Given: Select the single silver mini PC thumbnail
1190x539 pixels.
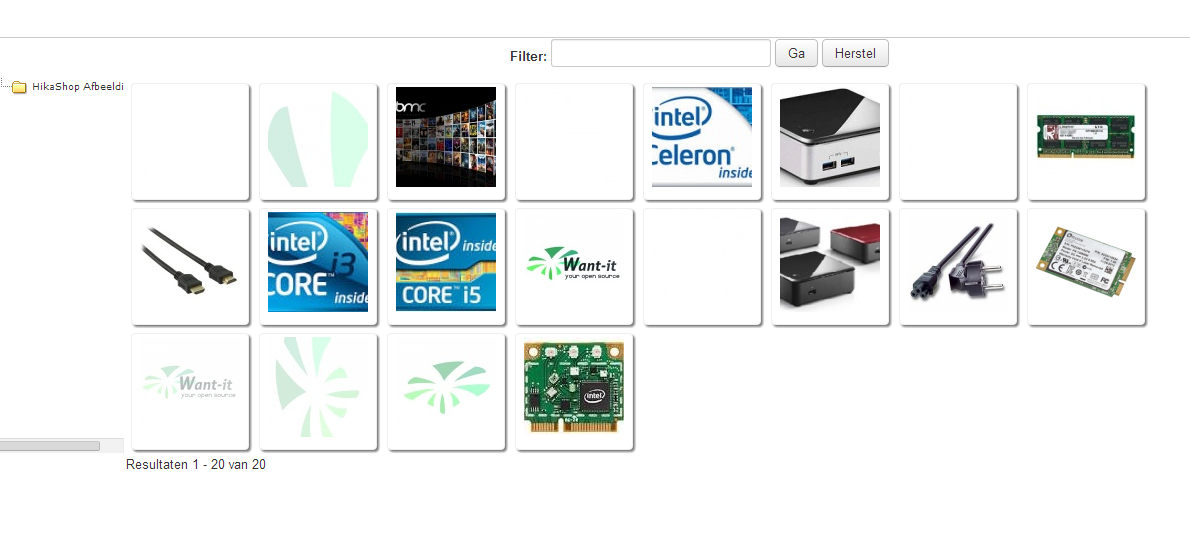Looking at the screenshot, I should pos(830,141).
